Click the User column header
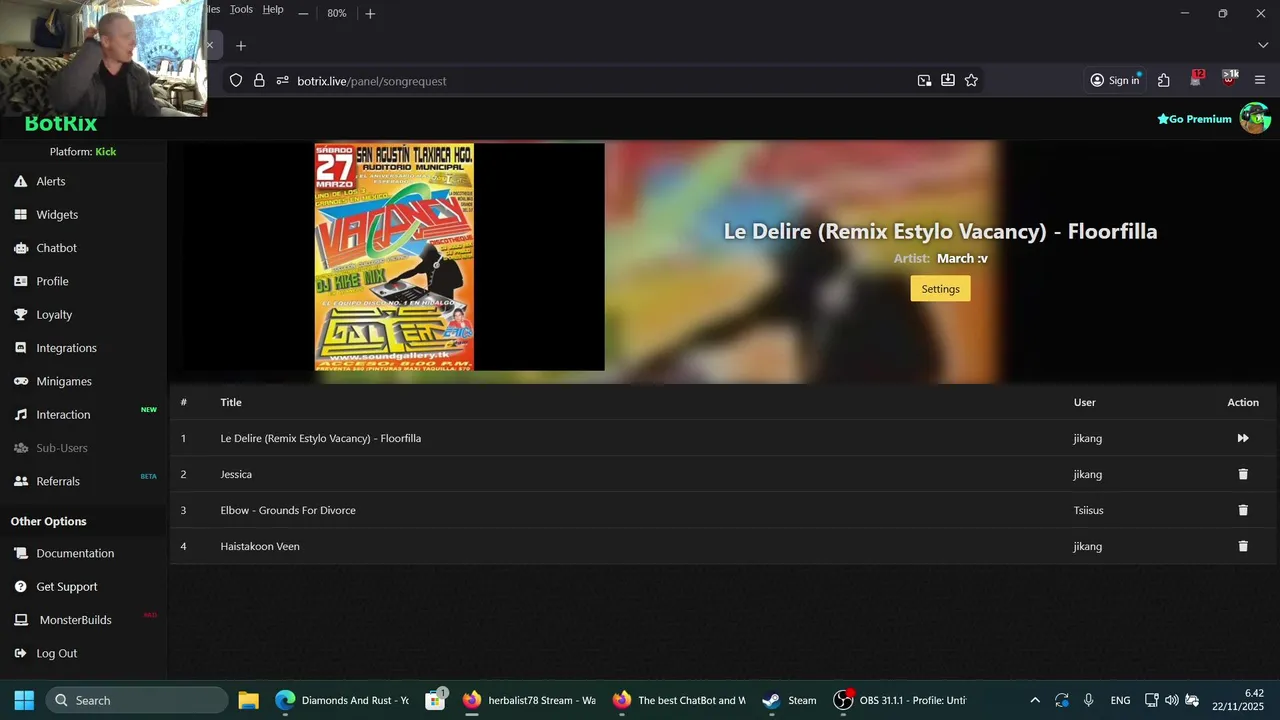This screenshot has height=720, width=1280. 1084,402
